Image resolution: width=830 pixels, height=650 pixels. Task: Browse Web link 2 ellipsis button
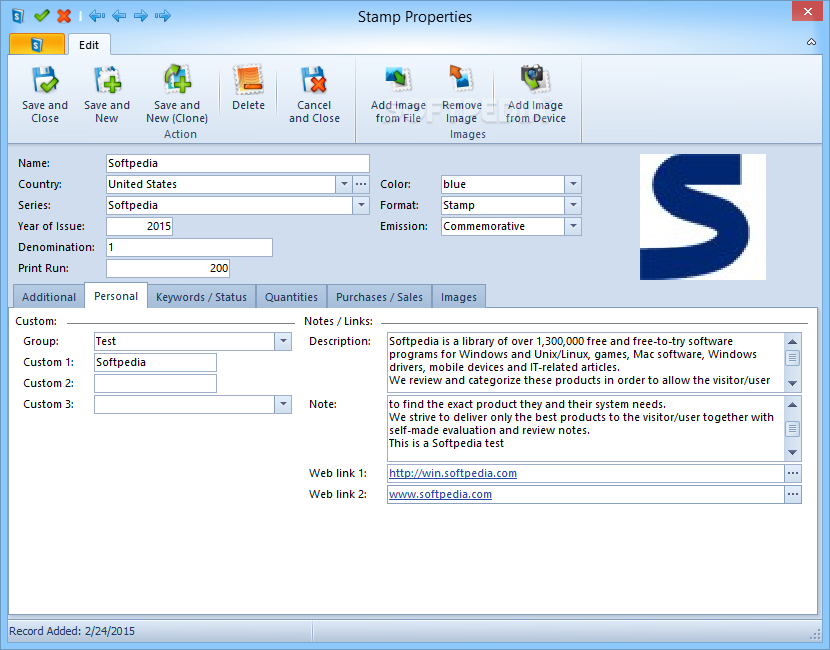pos(792,494)
